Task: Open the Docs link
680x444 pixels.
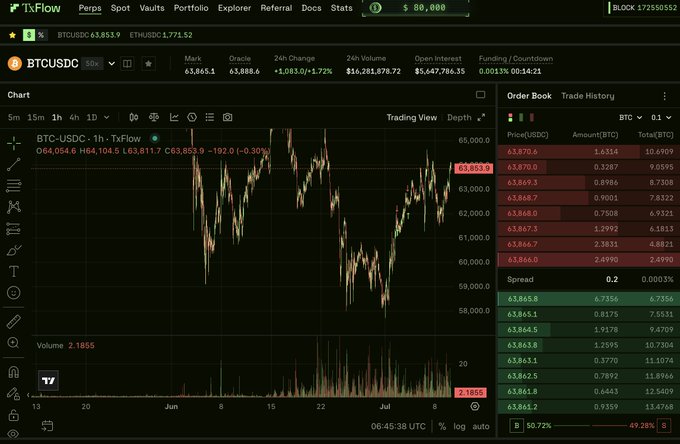Action: pyautogui.click(x=311, y=8)
